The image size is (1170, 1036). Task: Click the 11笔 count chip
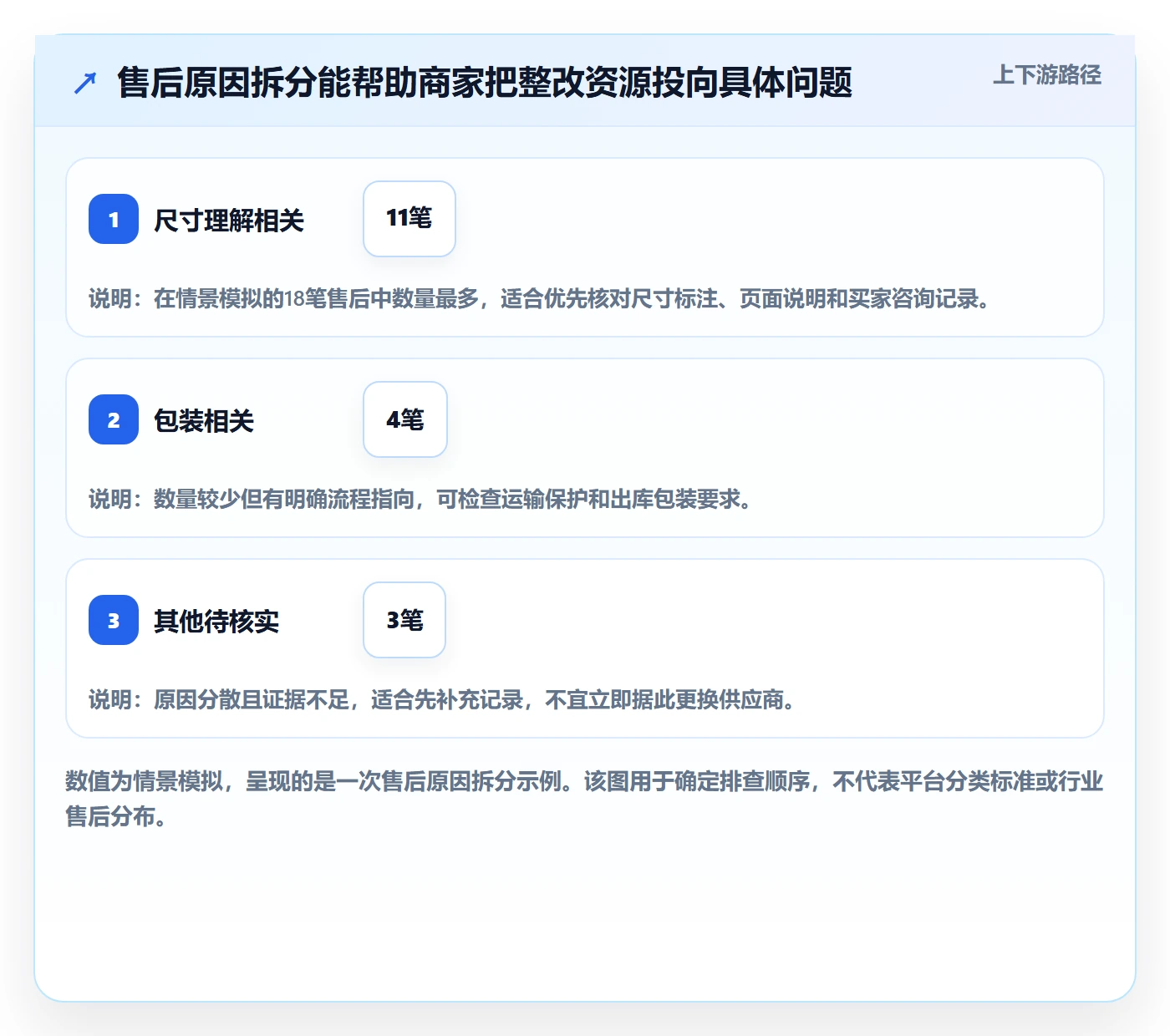[x=409, y=219]
